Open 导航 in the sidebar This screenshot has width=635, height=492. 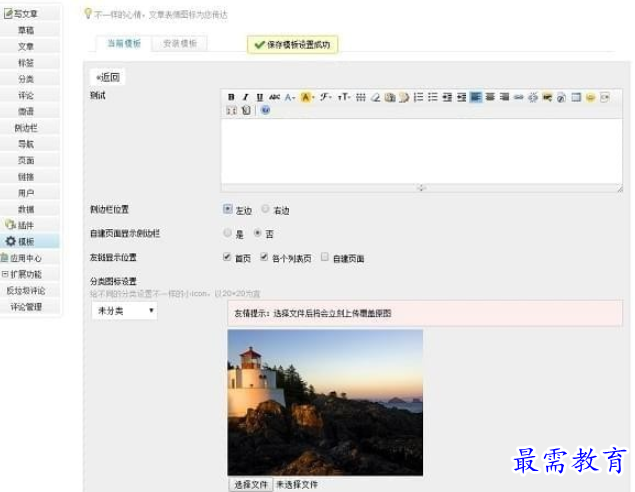click(x=26, y=144)
